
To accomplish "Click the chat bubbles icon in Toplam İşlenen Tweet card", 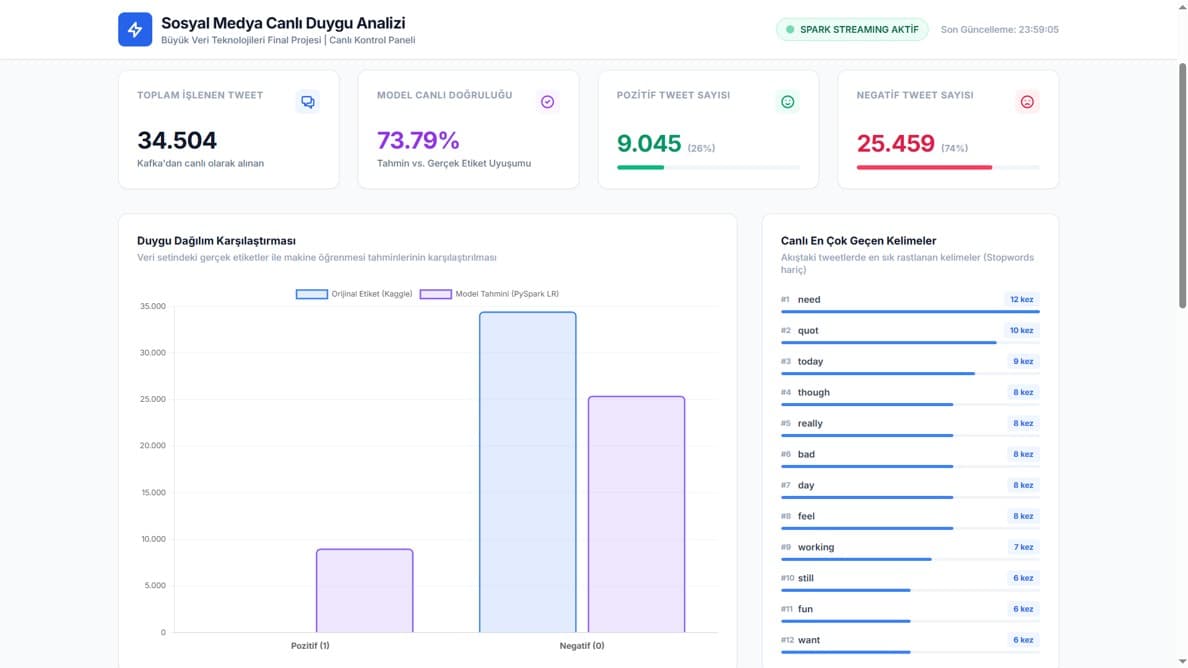I will (x=308, y=101).
